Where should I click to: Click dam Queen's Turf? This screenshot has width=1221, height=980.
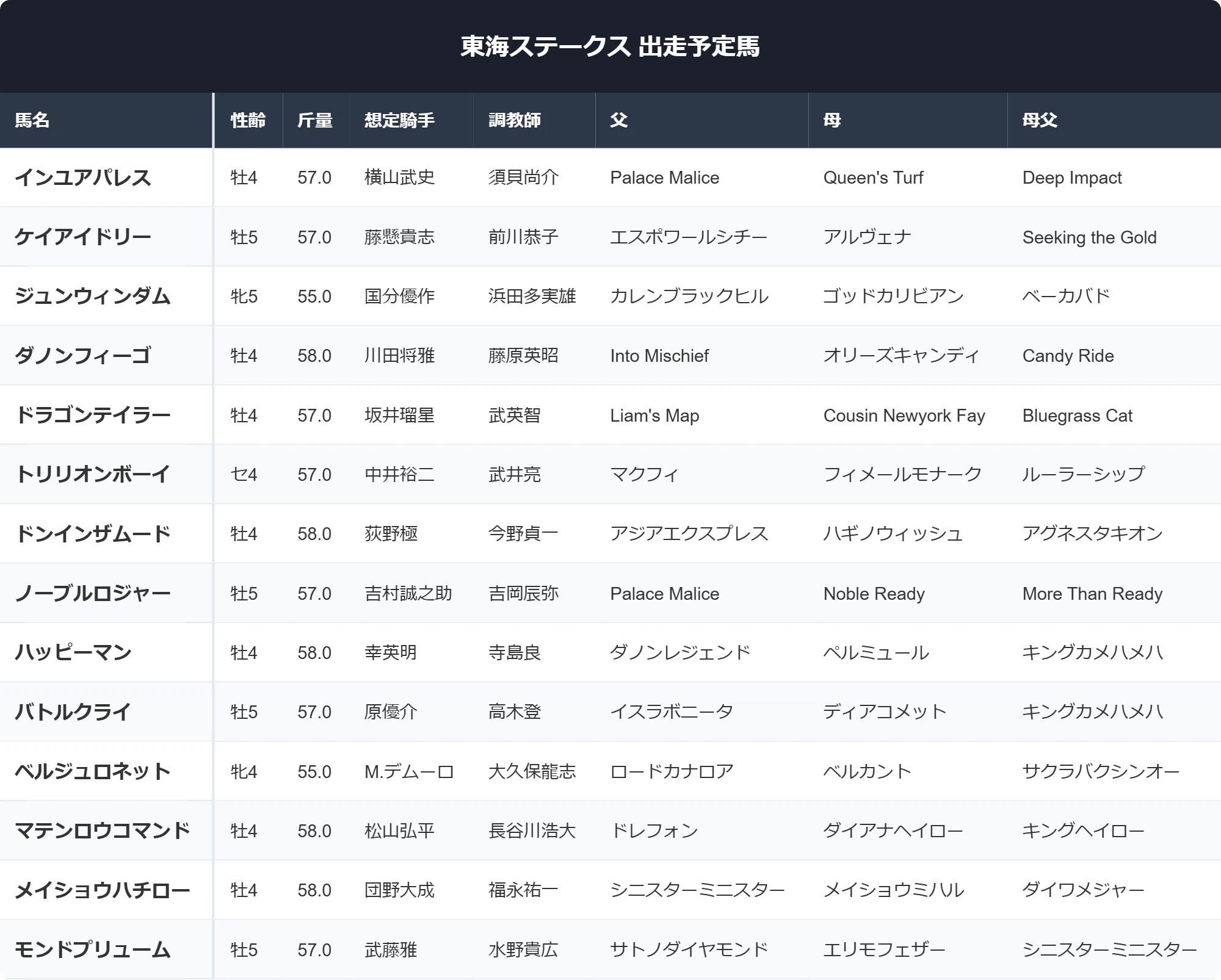point(873,178)
